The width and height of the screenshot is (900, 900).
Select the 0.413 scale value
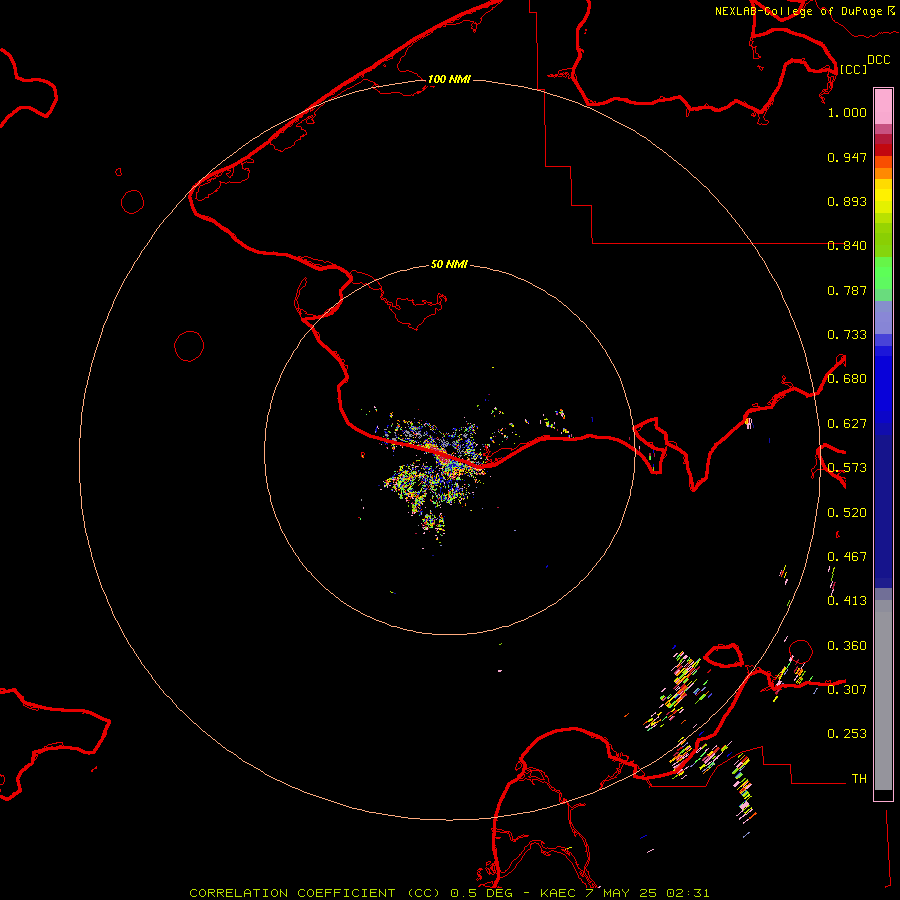pyautogui.click(x=847, y=601)
